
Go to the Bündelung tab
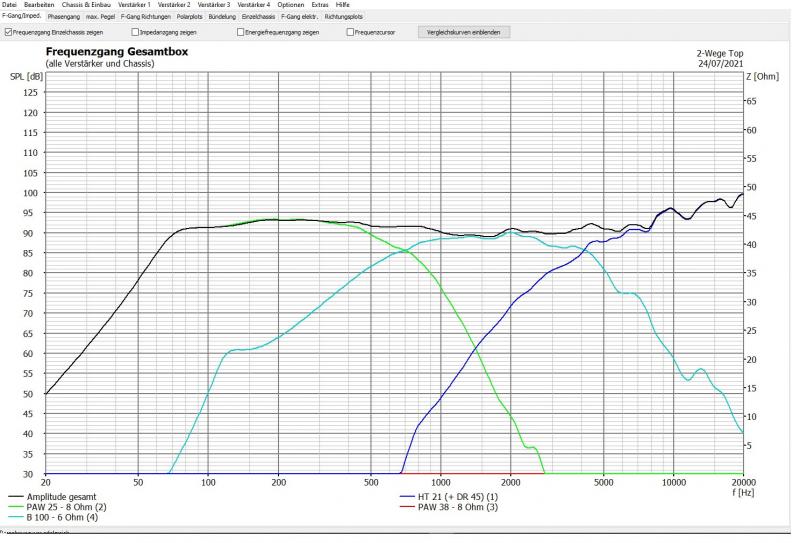222,17
